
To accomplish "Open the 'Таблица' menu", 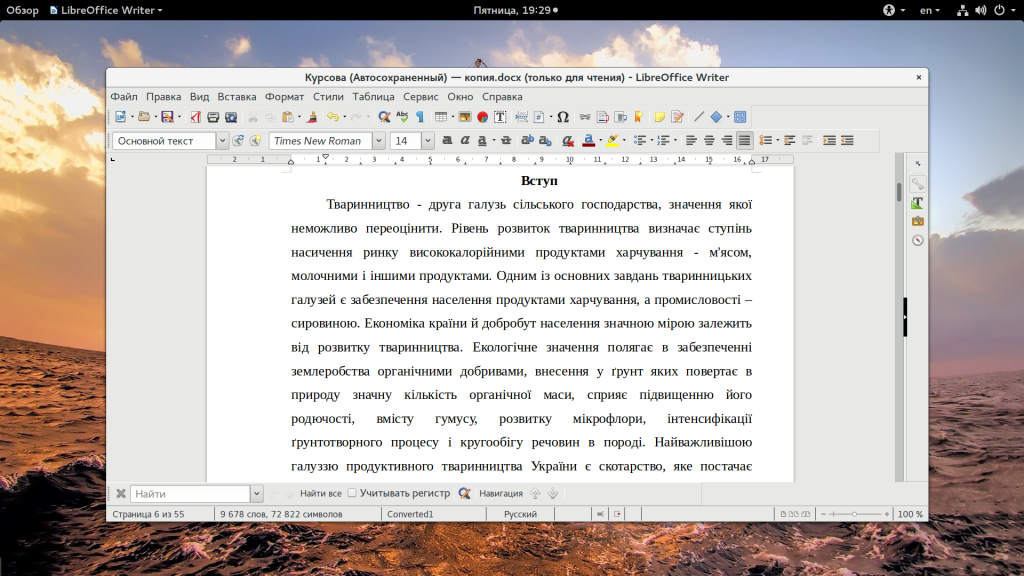I will [x=373, y=97].
